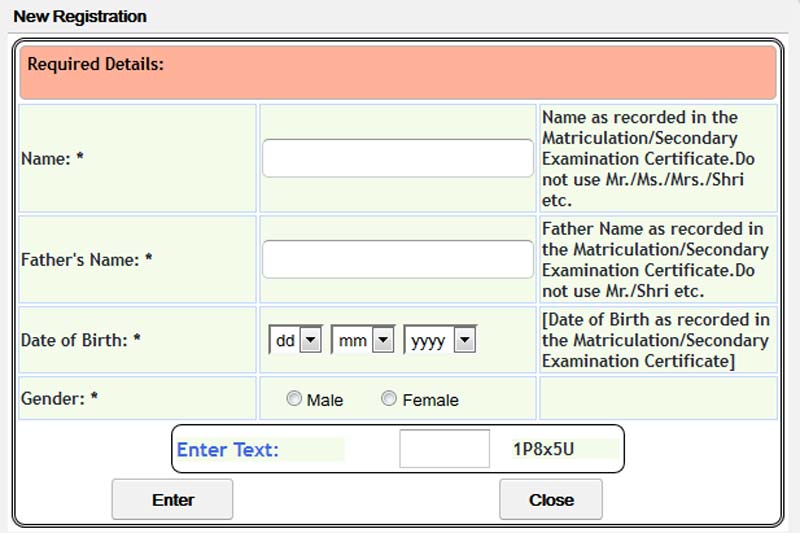Open the yyyy year dropdown
Image resolution: width=800 pixels, height=533 pixels.
[x=439, y=340]
